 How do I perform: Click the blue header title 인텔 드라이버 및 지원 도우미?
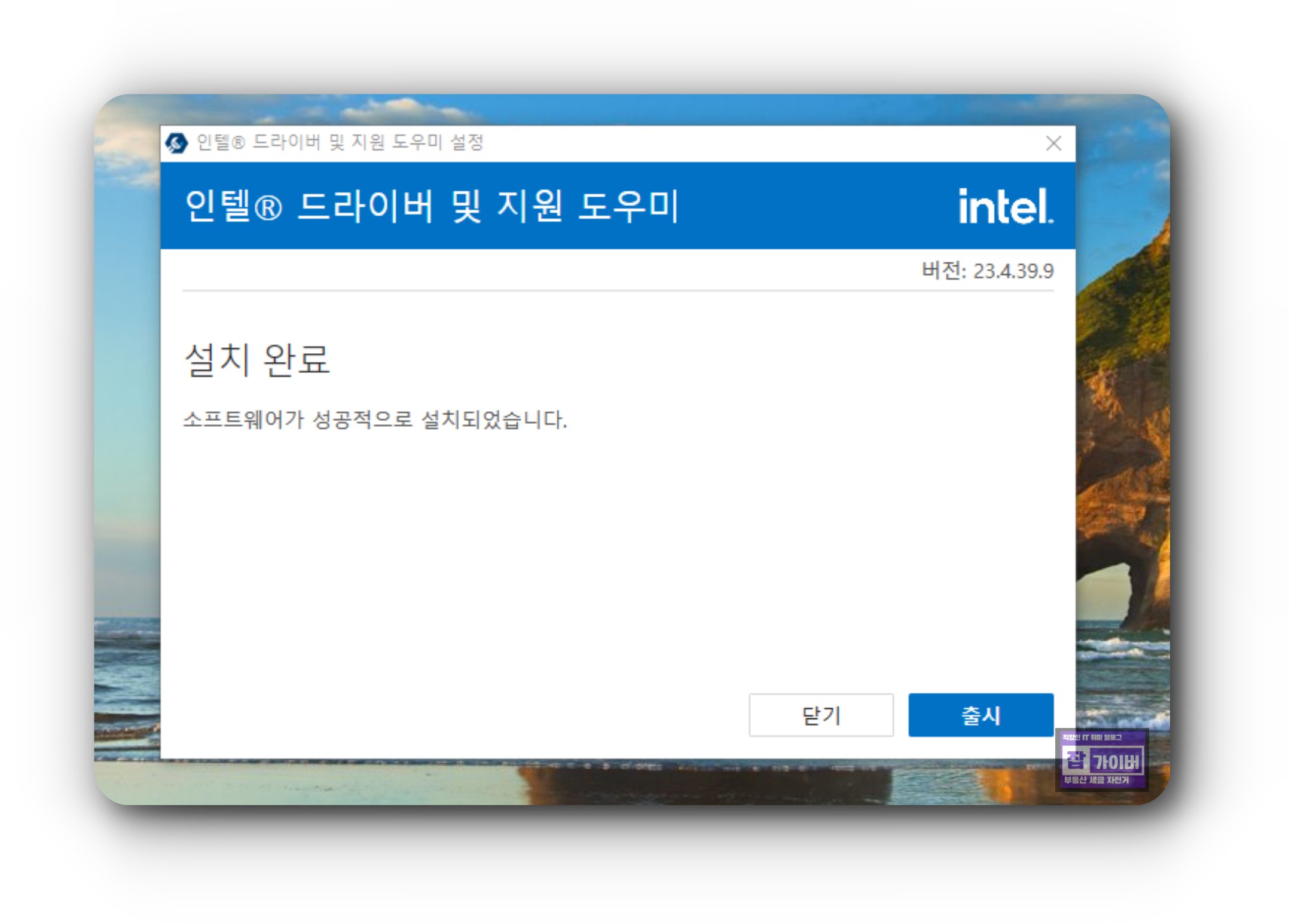[432, 207]
